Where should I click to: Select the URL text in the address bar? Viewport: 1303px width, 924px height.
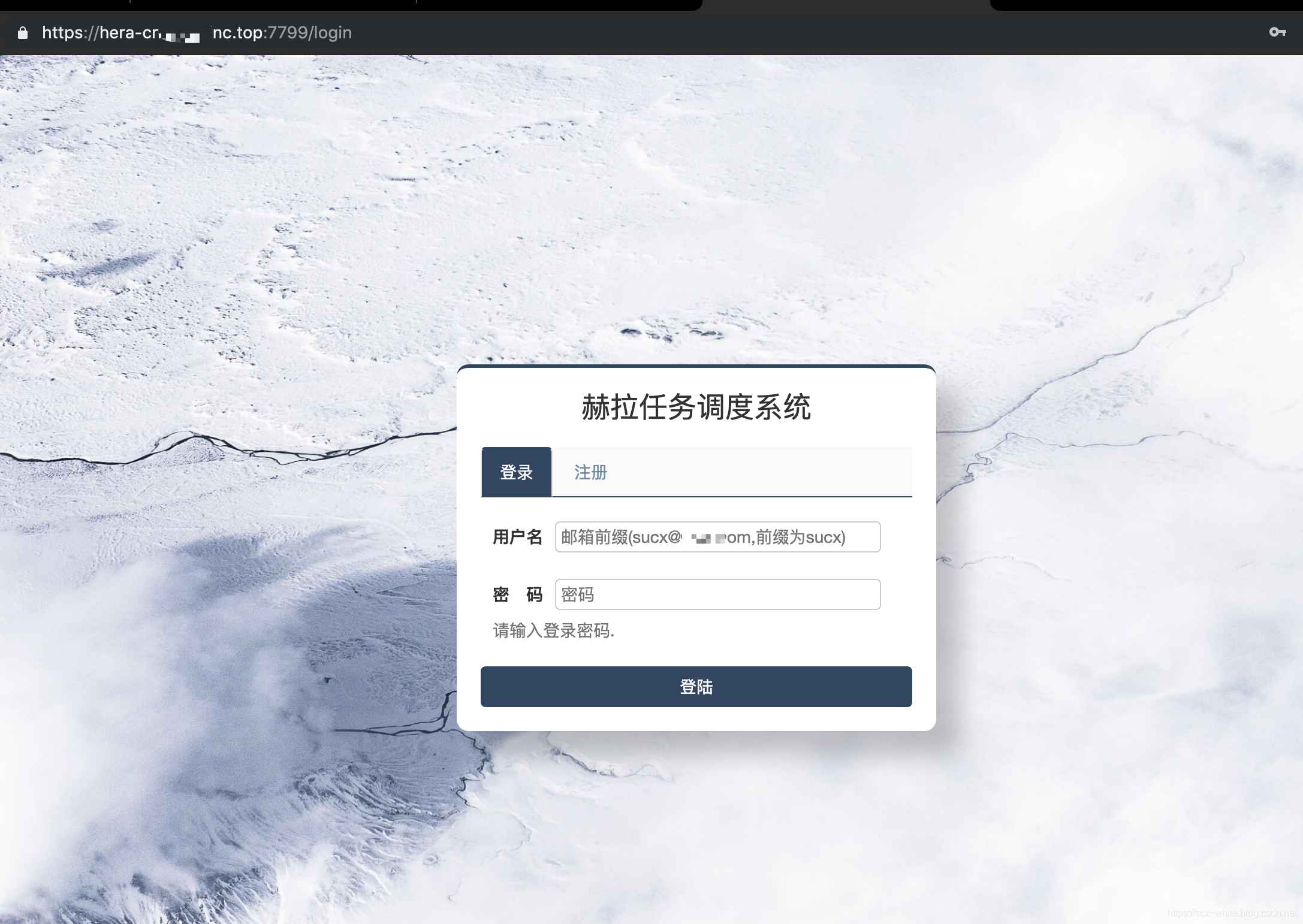tap(198, 33)
